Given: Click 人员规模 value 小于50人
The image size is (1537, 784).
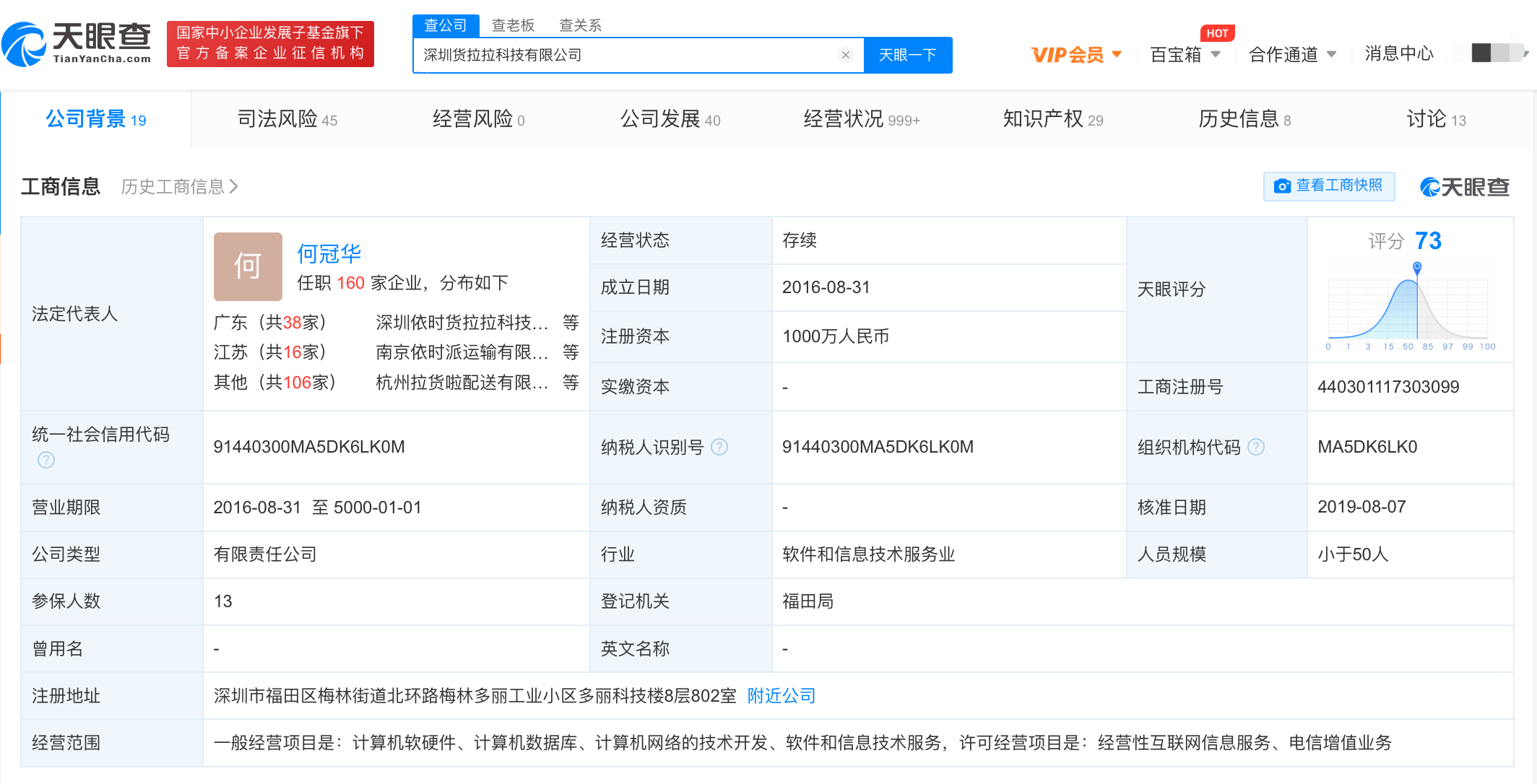Looking at the screenshot, I should click(1353, 554).
